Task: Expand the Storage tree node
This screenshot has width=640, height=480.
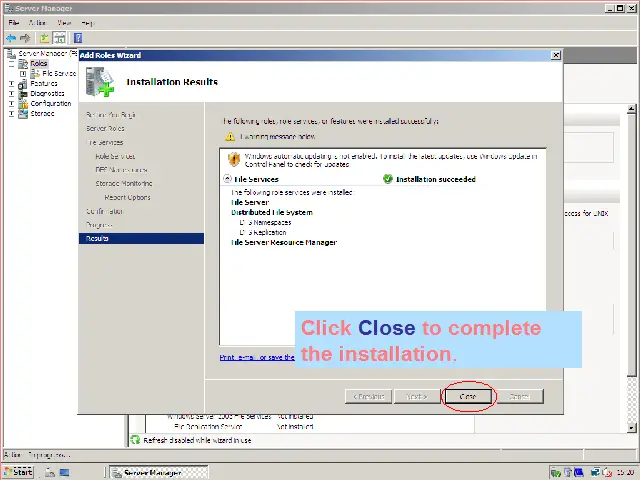Action: 11,114
